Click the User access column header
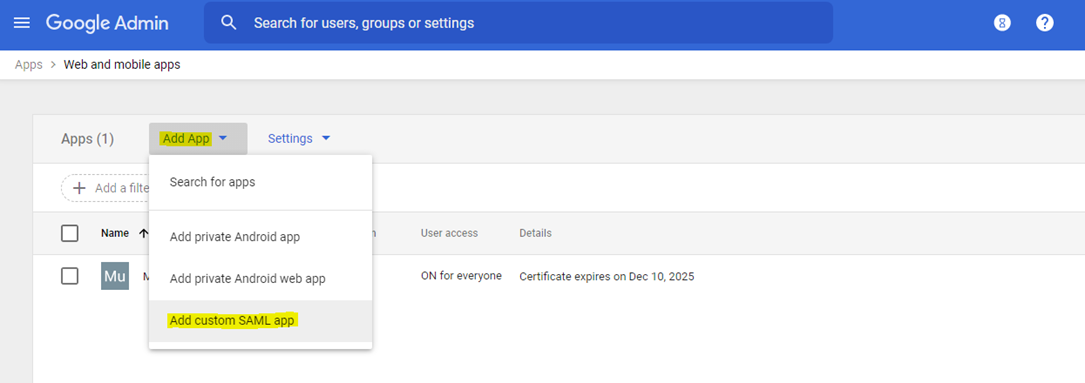The width and height of the screenshot is (1085, 383). 449,233
